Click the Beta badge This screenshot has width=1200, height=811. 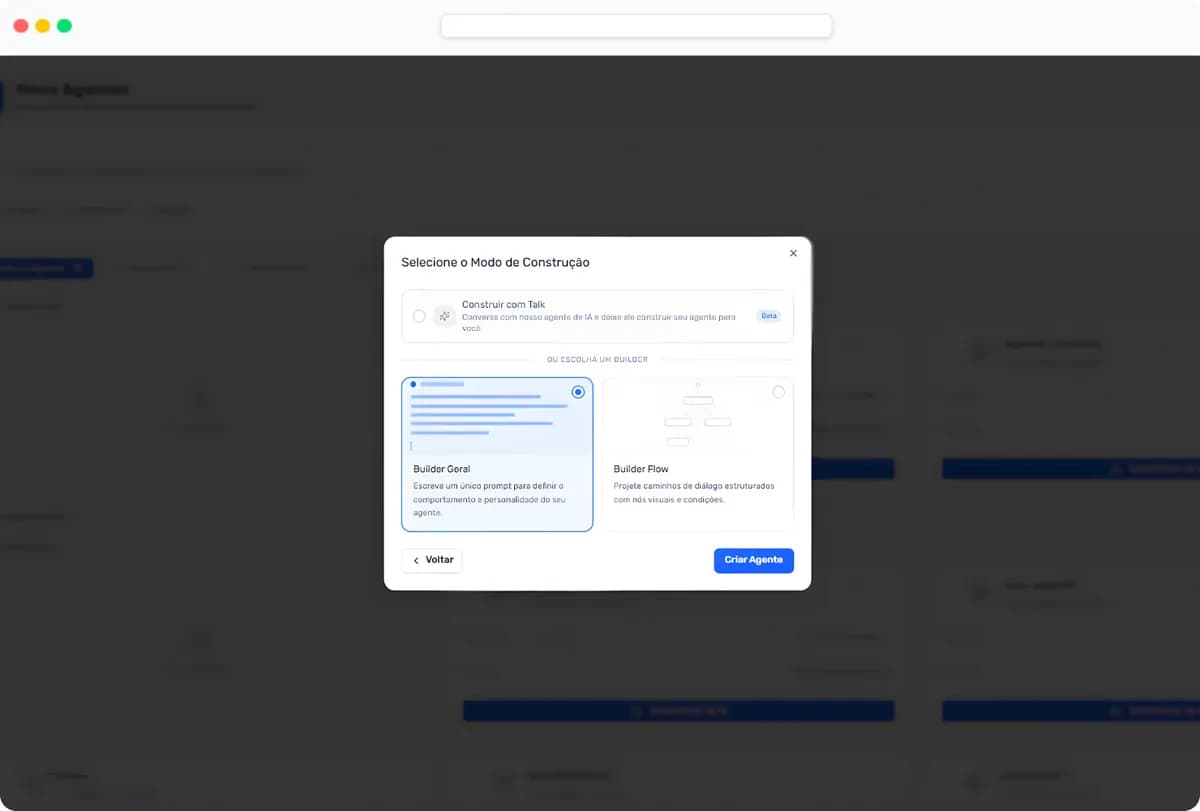coord(768,316)
